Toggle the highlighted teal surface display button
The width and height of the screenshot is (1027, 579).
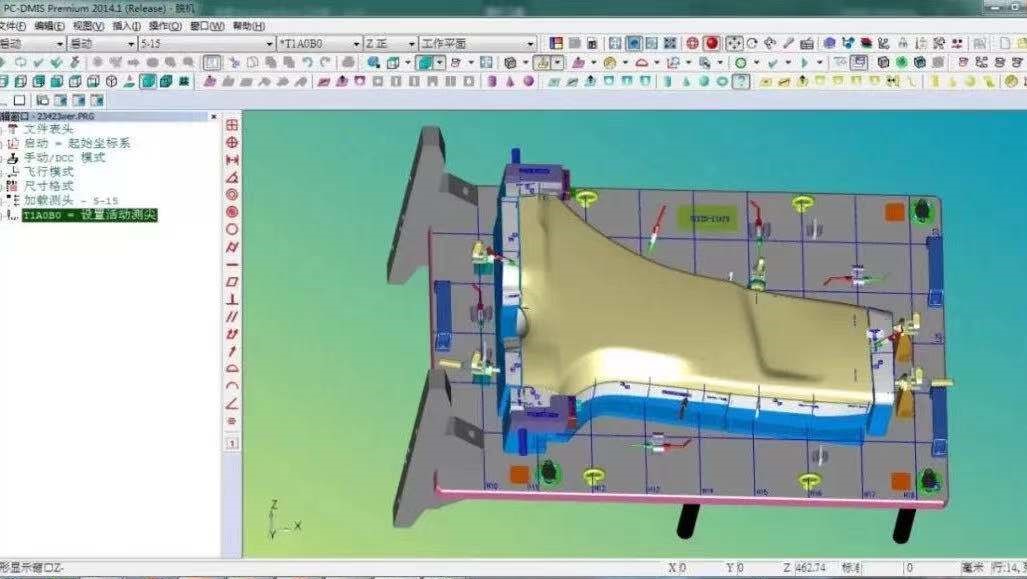tap(426, 62)
